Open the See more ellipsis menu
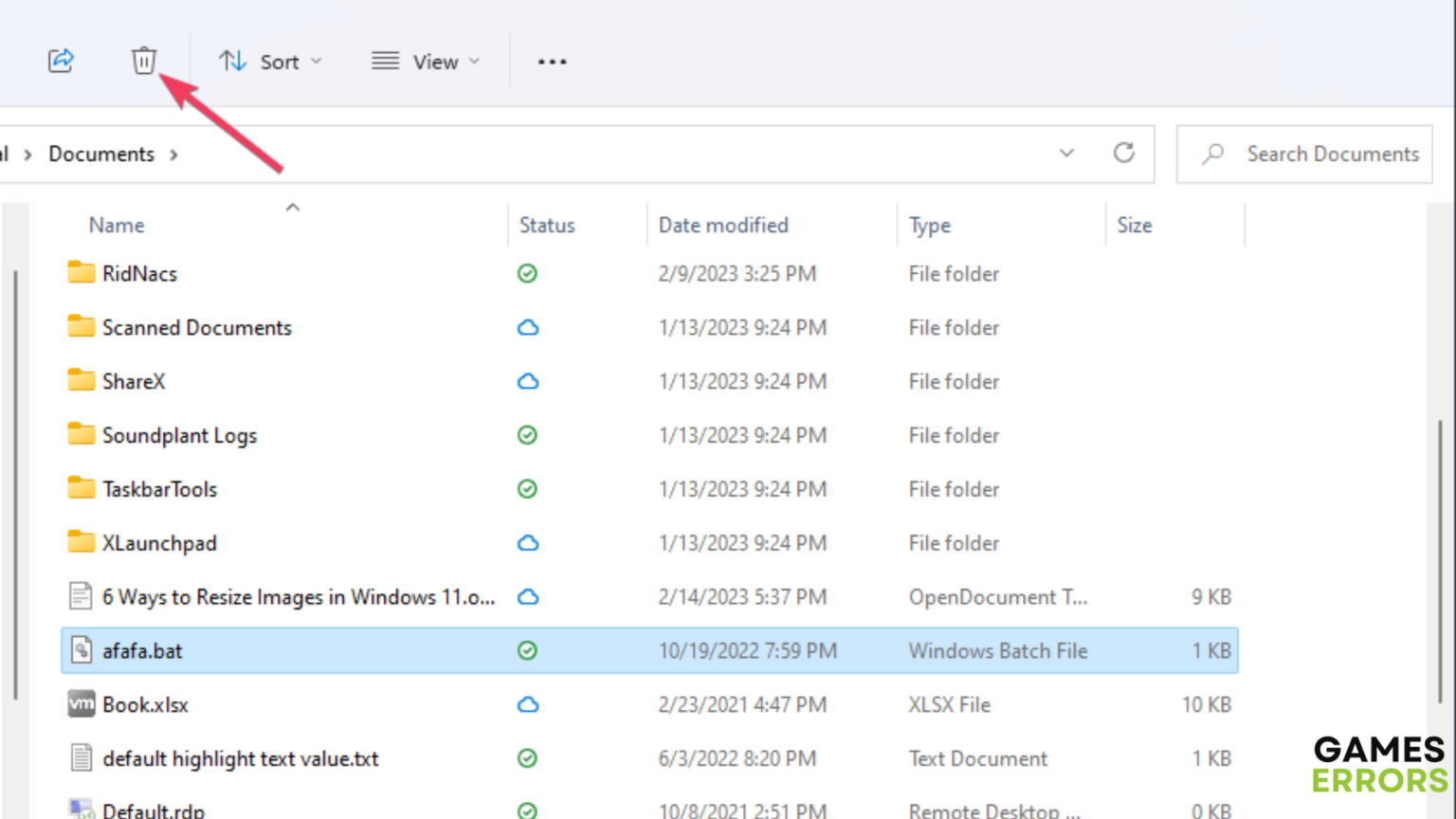 552,62
